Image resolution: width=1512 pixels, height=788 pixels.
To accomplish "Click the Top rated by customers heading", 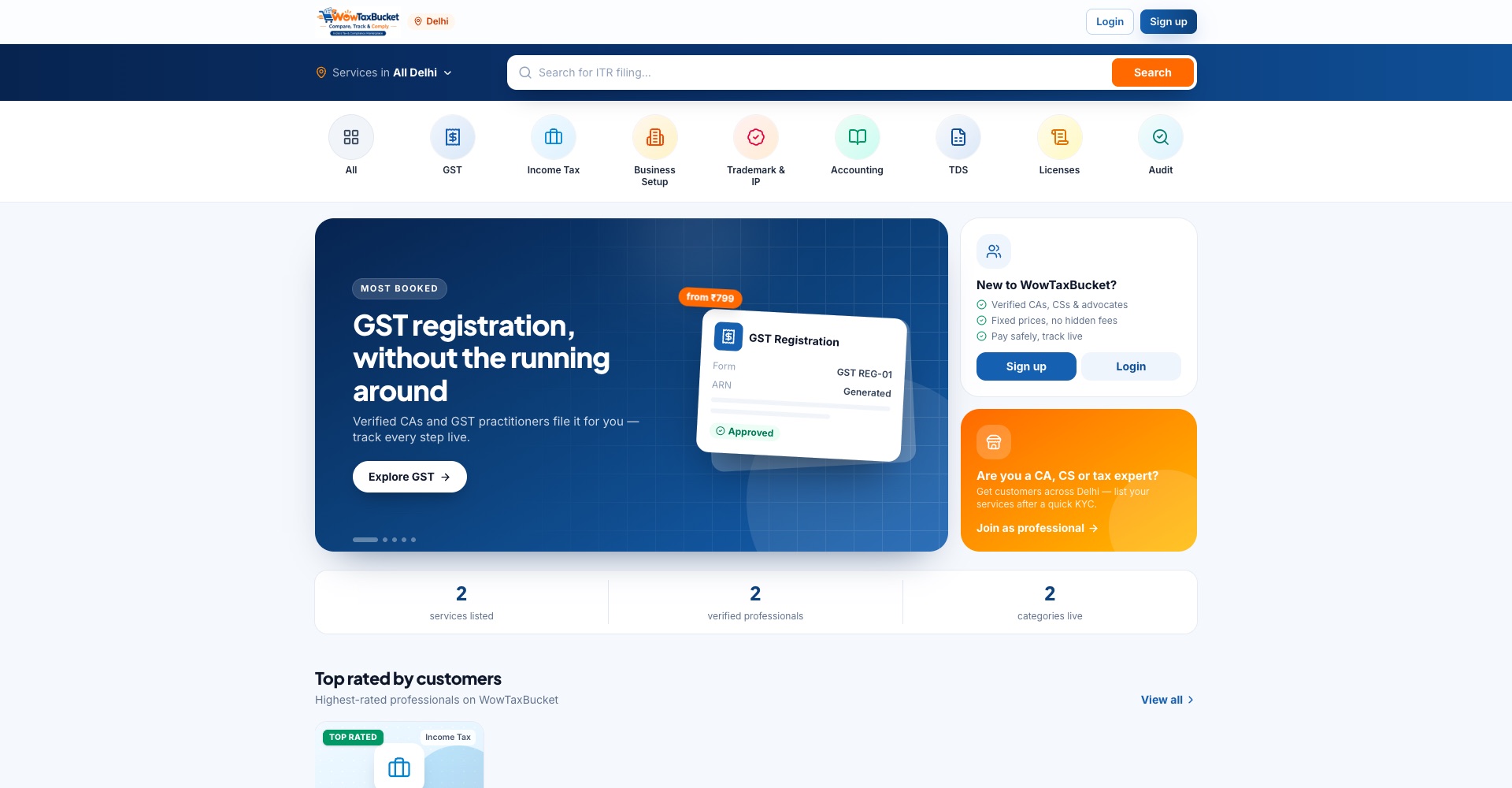I will (408, 678).
